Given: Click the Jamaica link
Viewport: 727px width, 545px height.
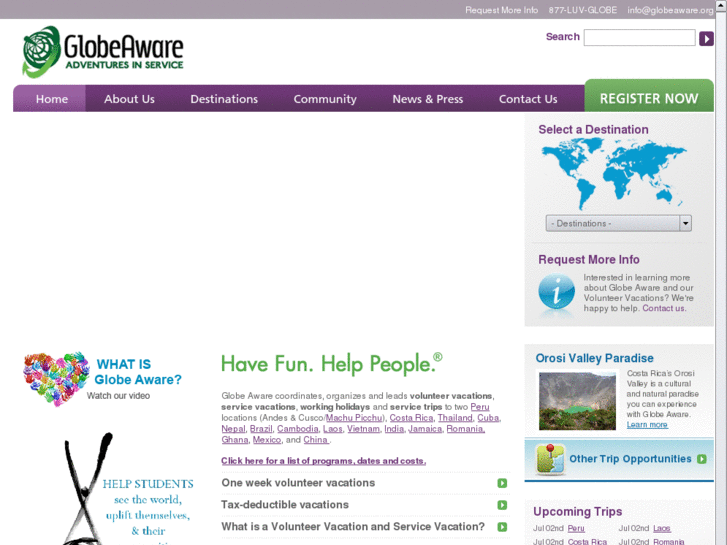Looking at the screenshot, I should point(425,429).
